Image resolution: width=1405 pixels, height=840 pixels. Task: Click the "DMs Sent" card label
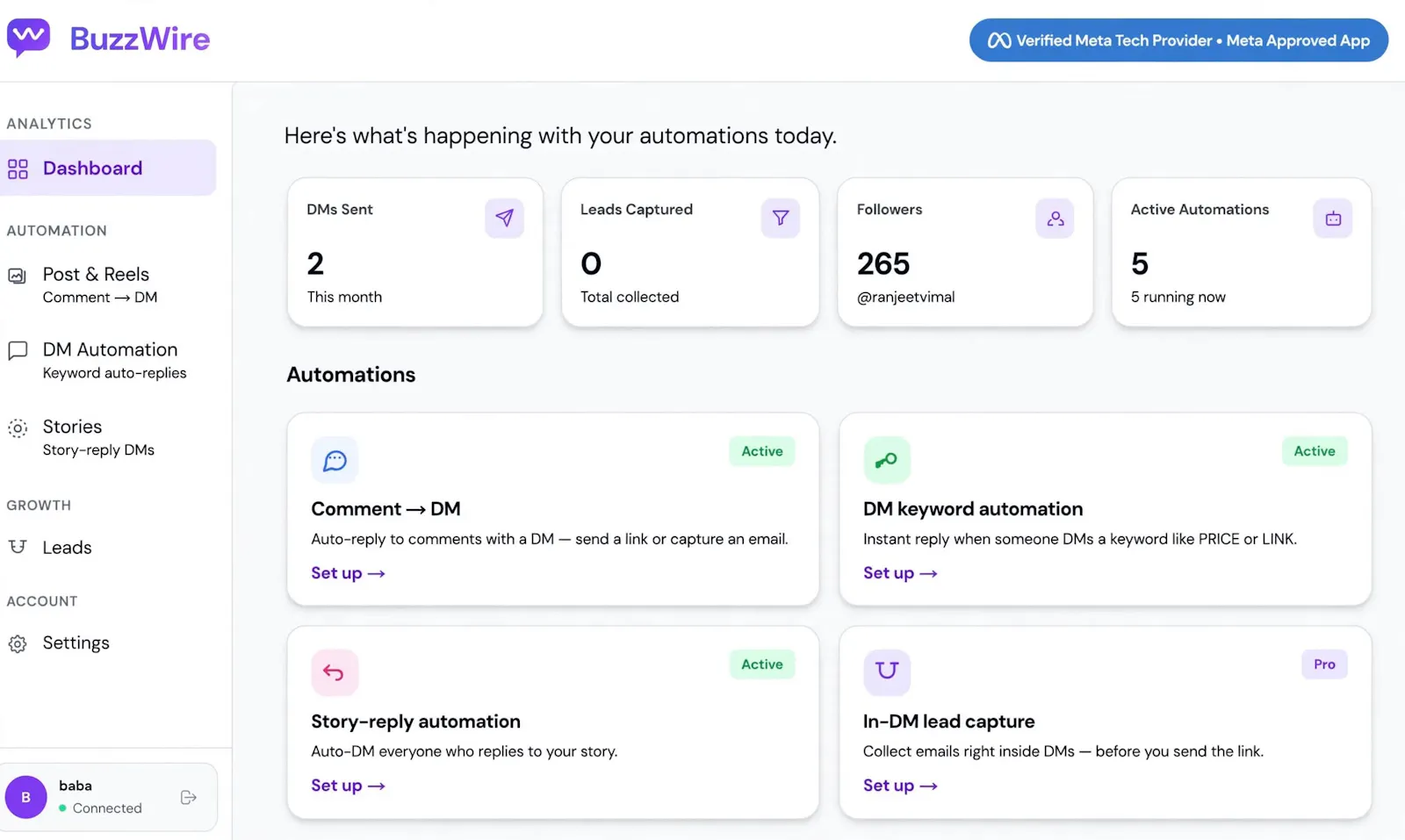[x=340, y=209]
